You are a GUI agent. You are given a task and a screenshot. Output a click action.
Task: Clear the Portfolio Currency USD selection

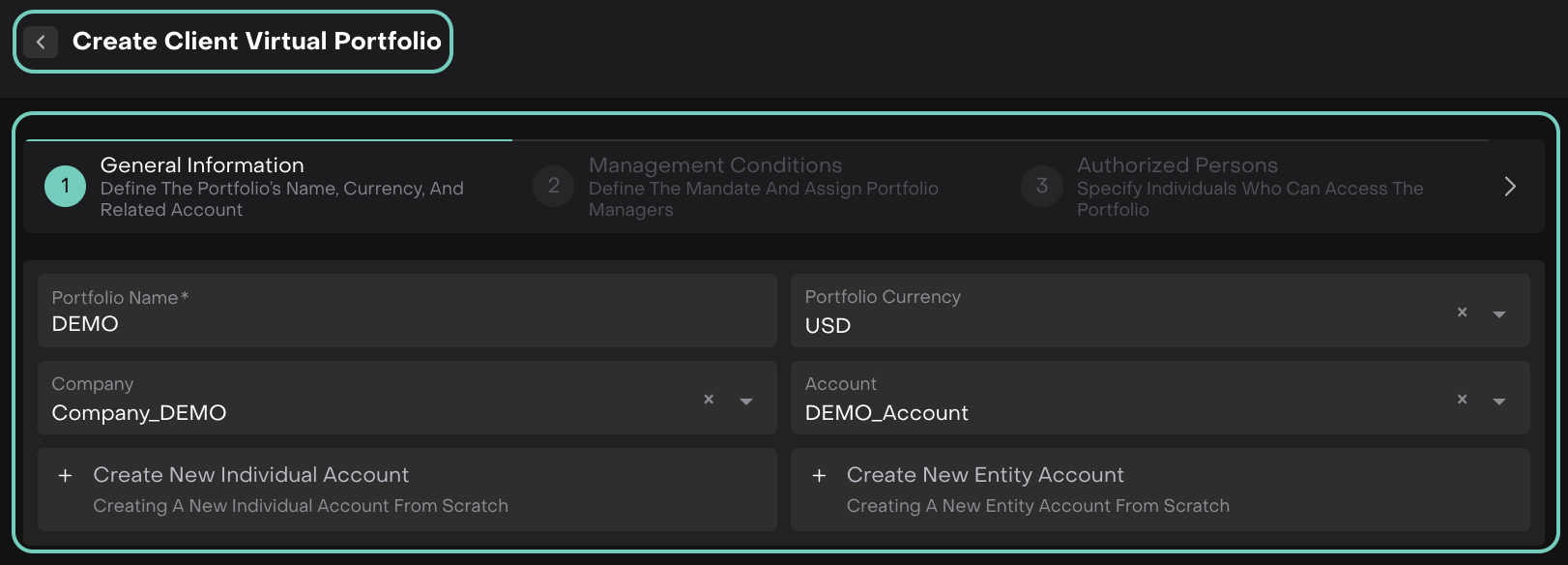(1462, 312)
